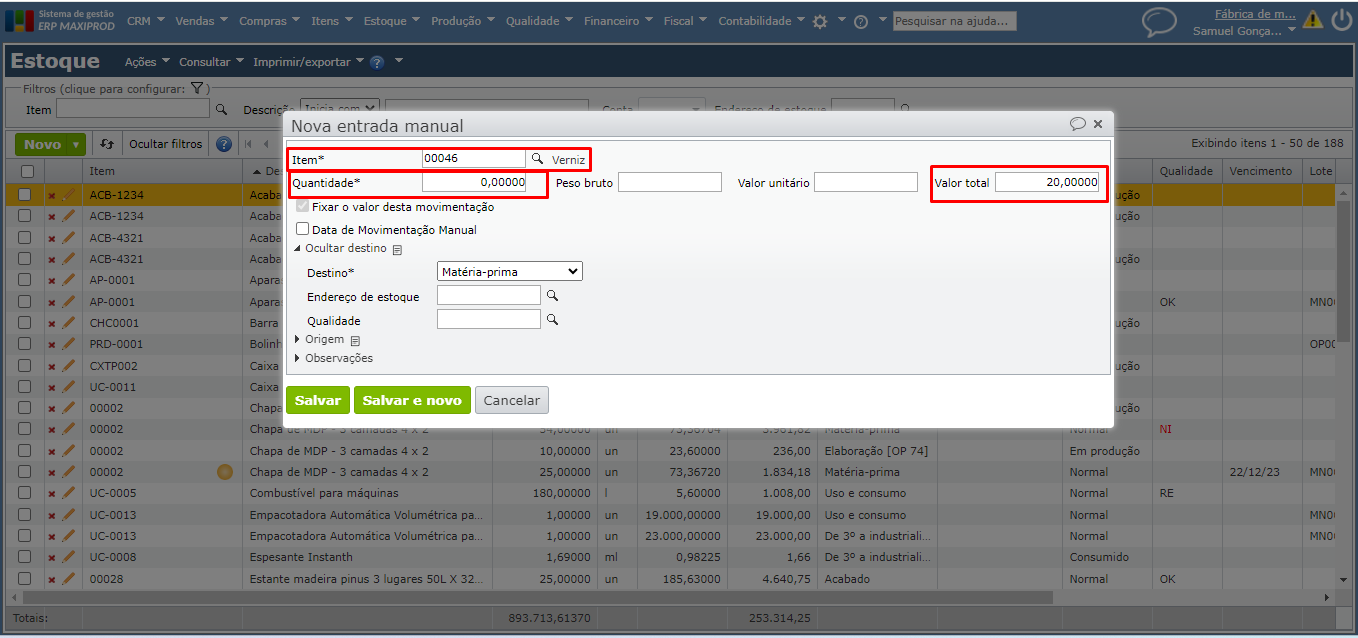The width and height of the screenshot is (1358, 638).
Task: Click the blue help icon beside Ocultar filtros
Action: [224, 144]
